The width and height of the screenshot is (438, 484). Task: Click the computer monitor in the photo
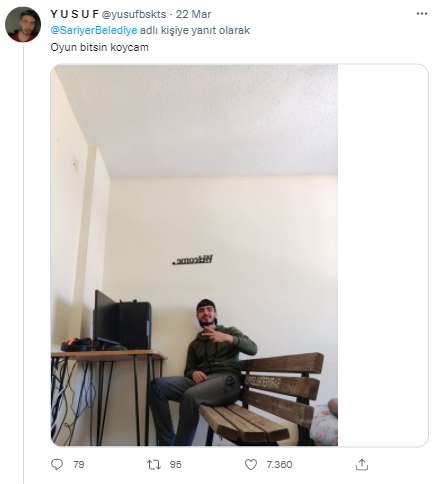107,318
